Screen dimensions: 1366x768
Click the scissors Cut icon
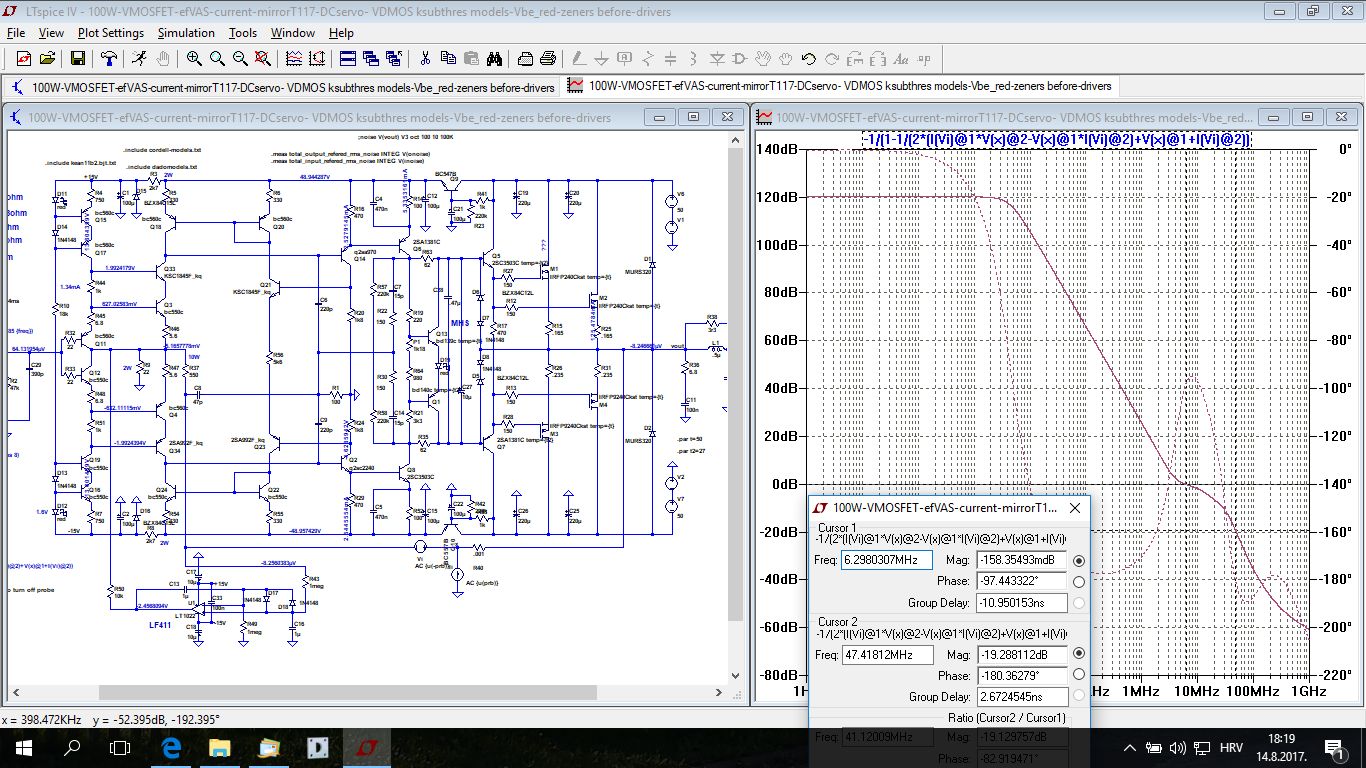point(425,58)
